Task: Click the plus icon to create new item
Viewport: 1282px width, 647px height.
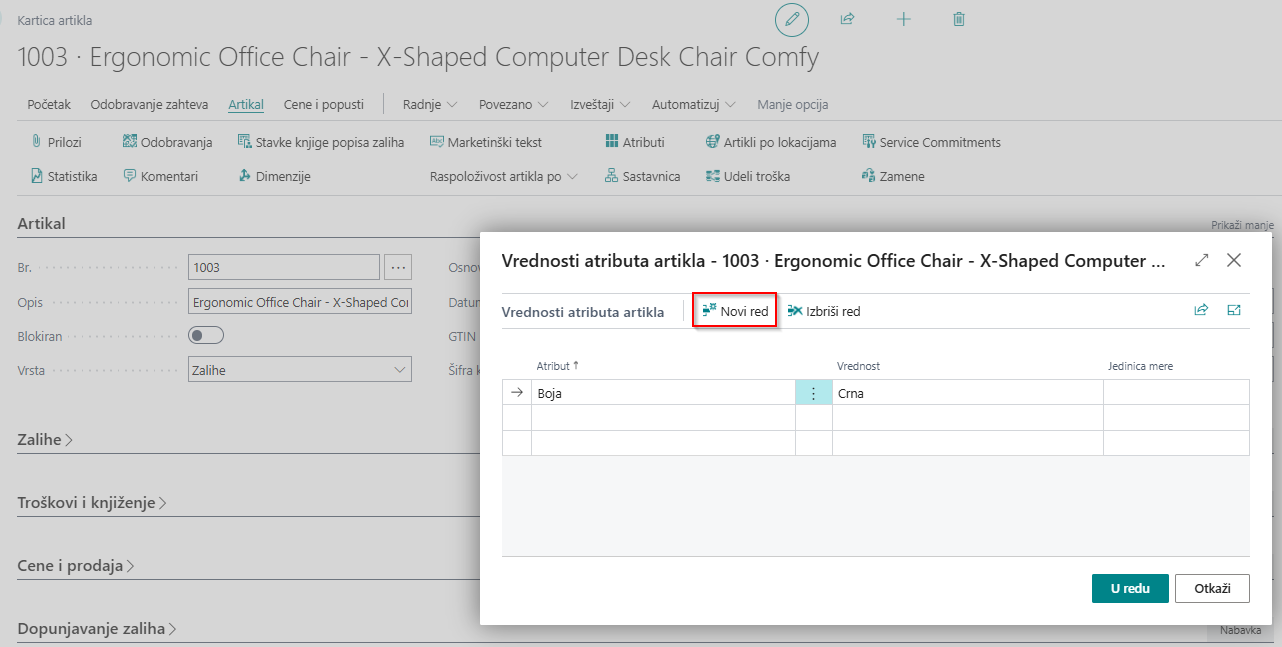Action: [903, 19]
